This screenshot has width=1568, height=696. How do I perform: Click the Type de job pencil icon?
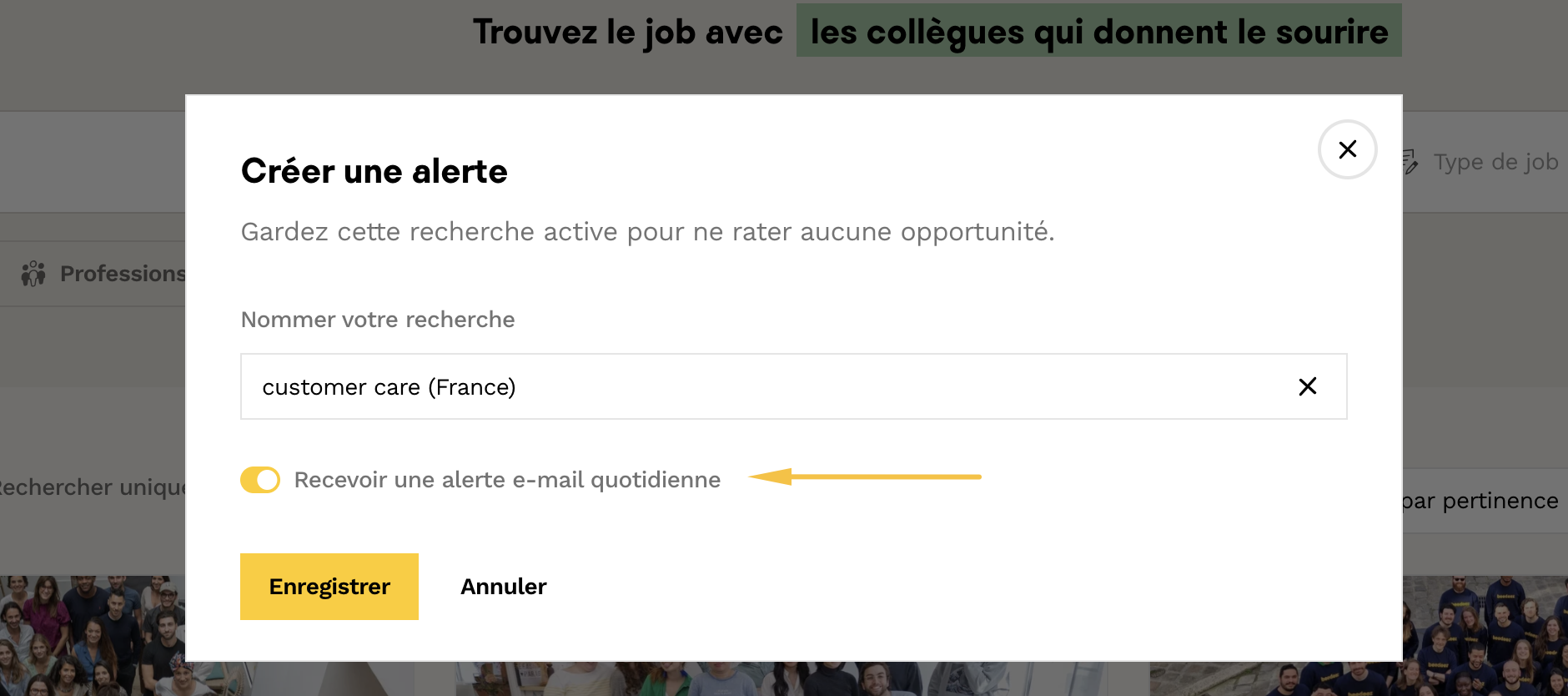coord(1410,162)
